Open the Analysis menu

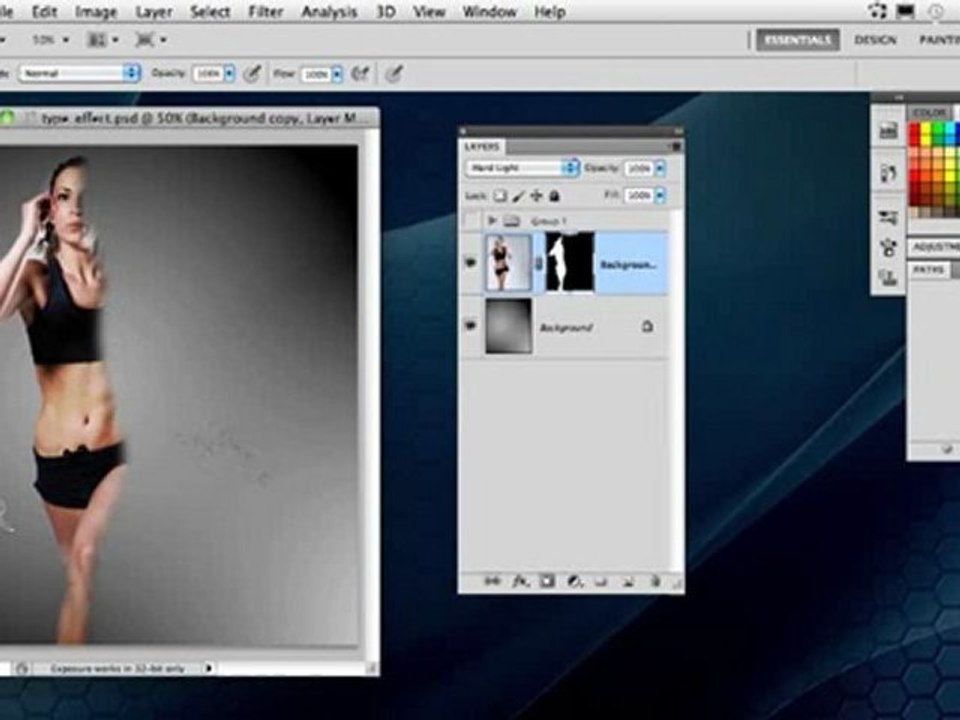coord(329,12)
